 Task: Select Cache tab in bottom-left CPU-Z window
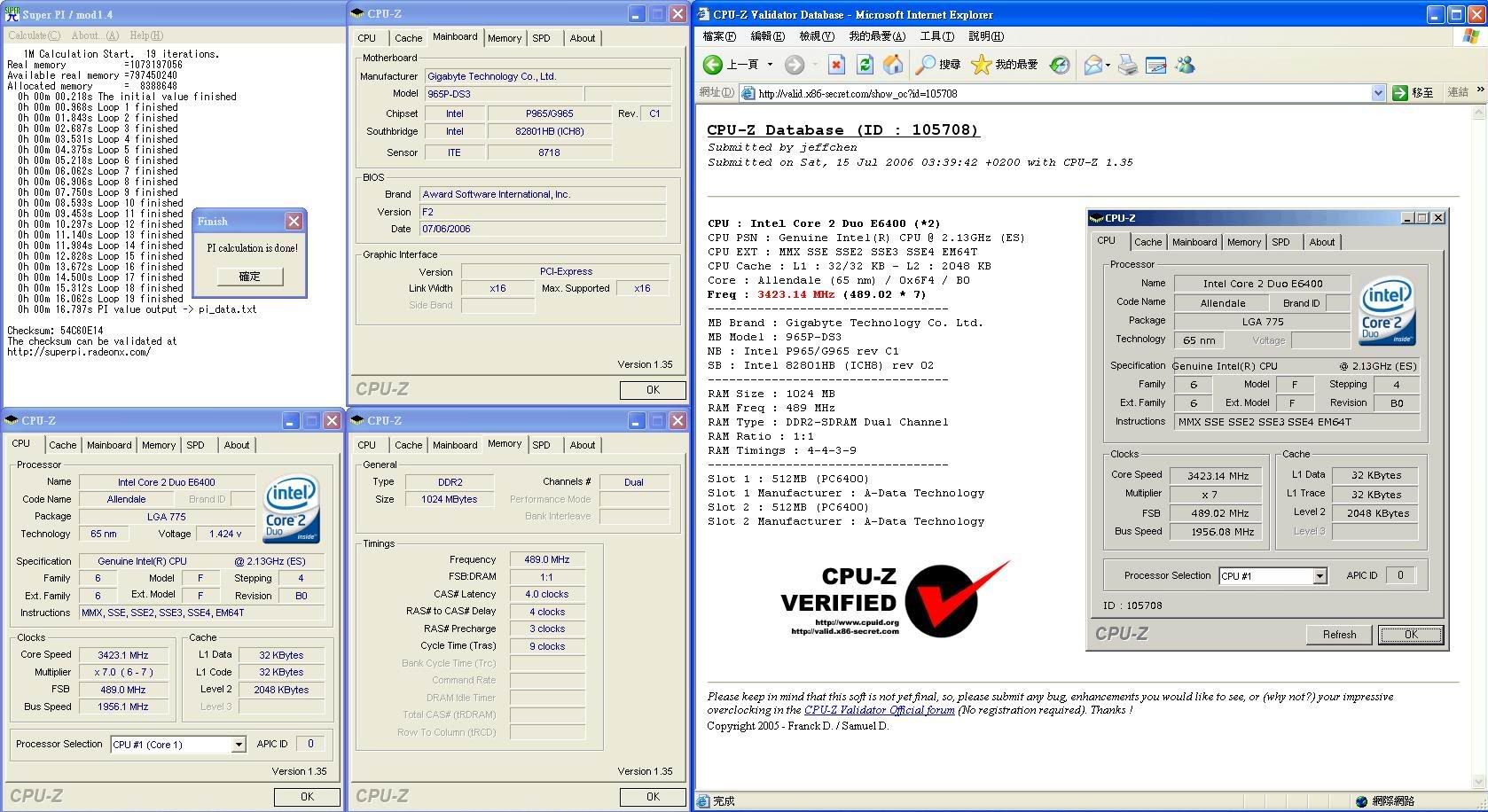coord(62,445)
